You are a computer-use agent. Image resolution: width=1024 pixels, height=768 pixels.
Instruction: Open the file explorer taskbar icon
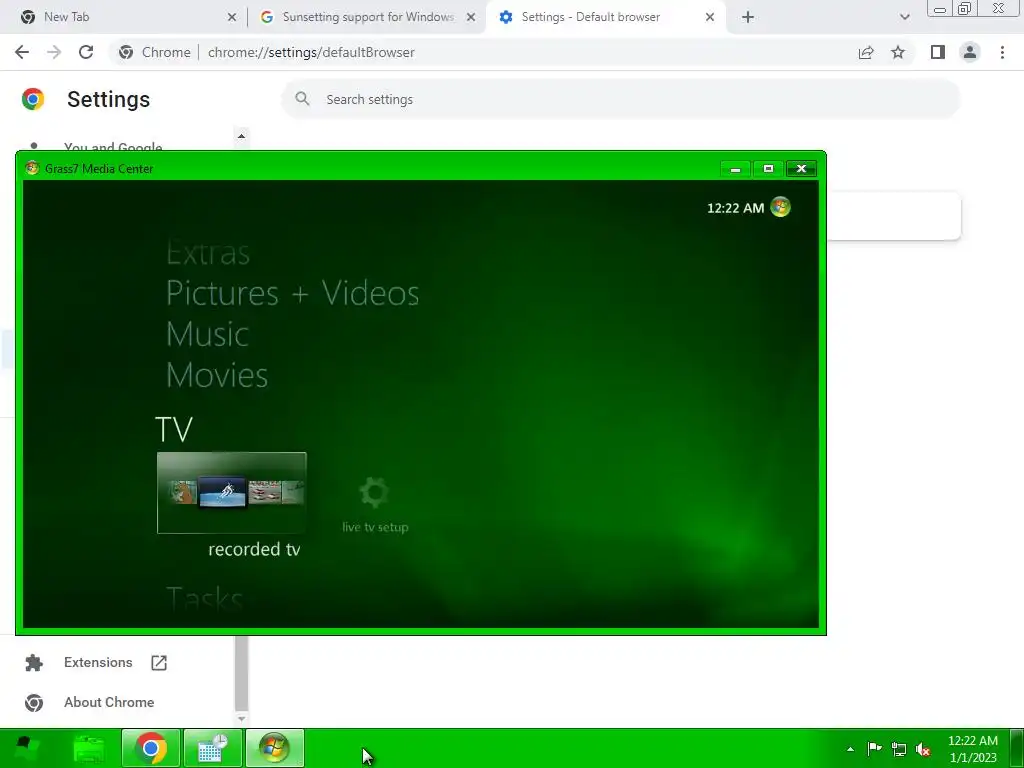pyautogui.click(x=89, y=748)
